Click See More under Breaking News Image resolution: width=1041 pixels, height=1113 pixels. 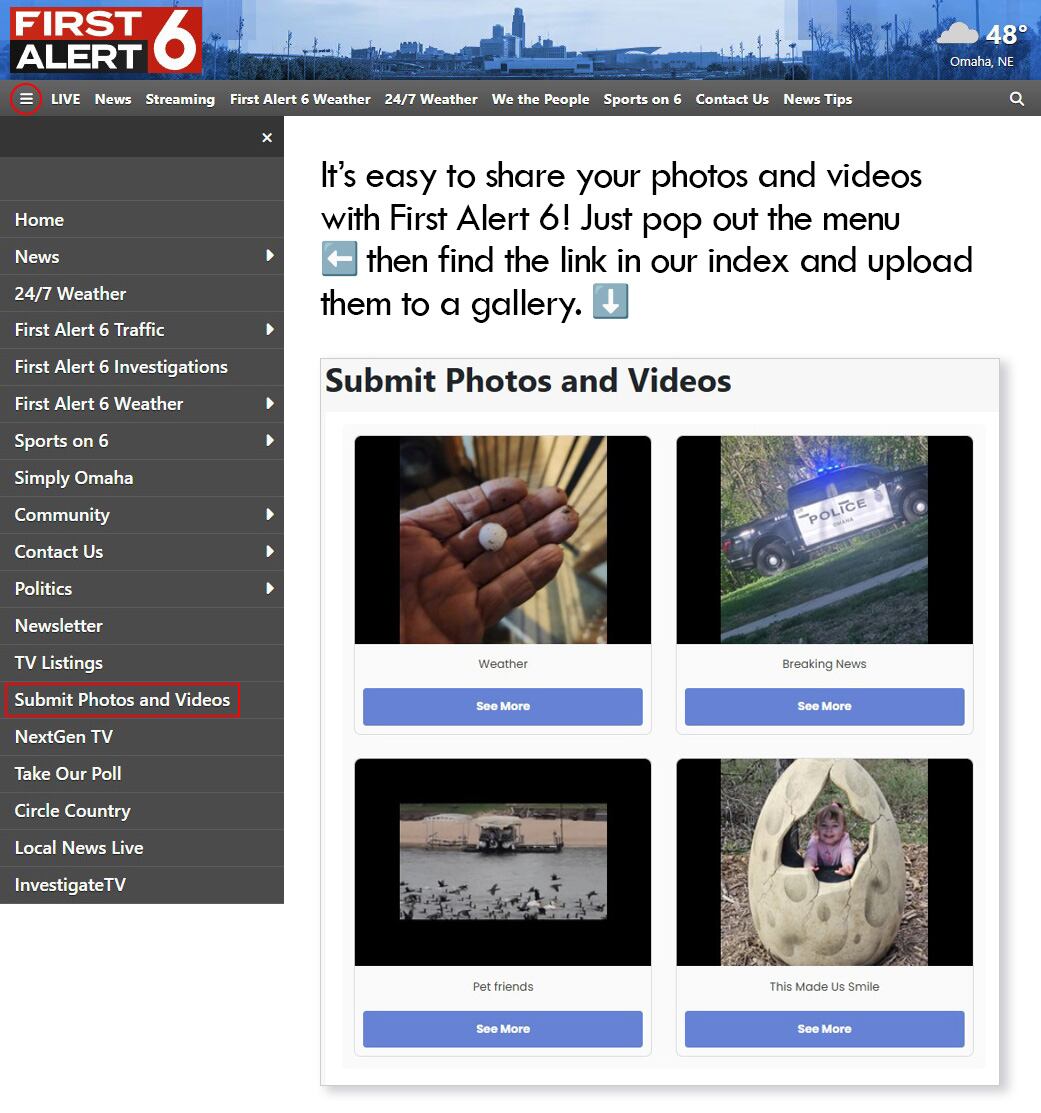pos(824,706)
